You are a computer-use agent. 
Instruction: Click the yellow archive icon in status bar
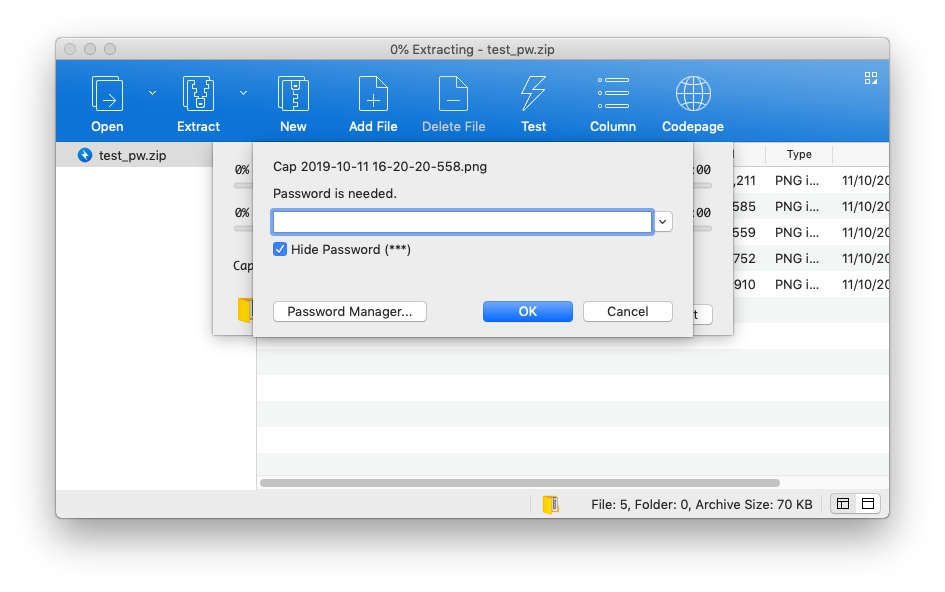(x=550, y=505)
